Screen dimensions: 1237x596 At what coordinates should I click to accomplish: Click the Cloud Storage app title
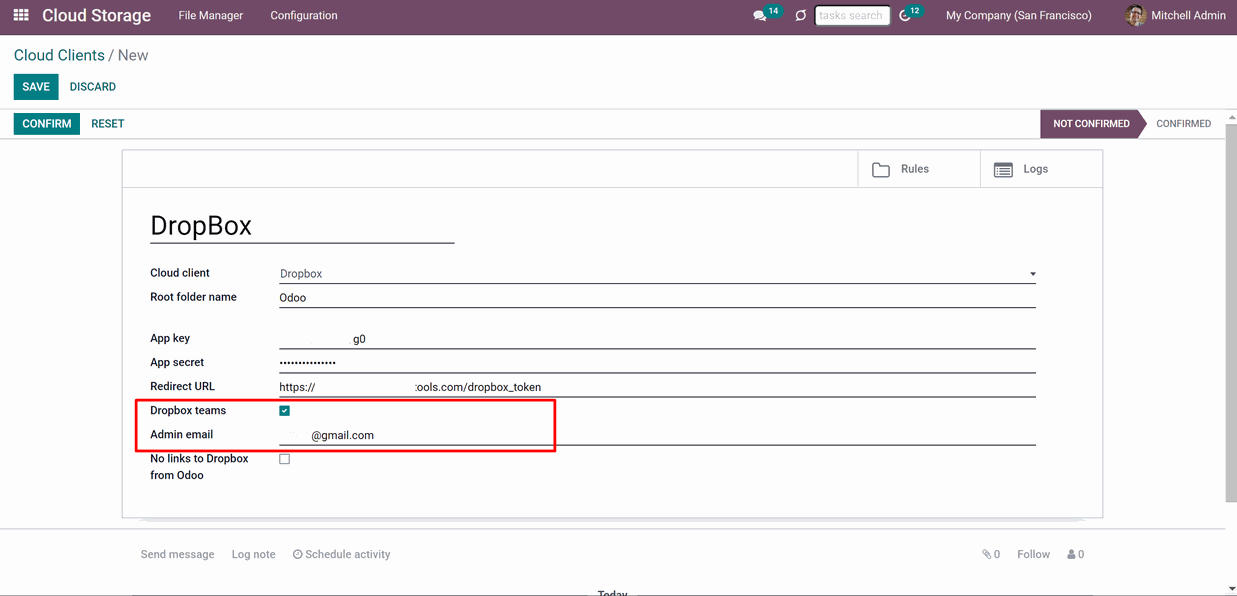pos(96,16)
